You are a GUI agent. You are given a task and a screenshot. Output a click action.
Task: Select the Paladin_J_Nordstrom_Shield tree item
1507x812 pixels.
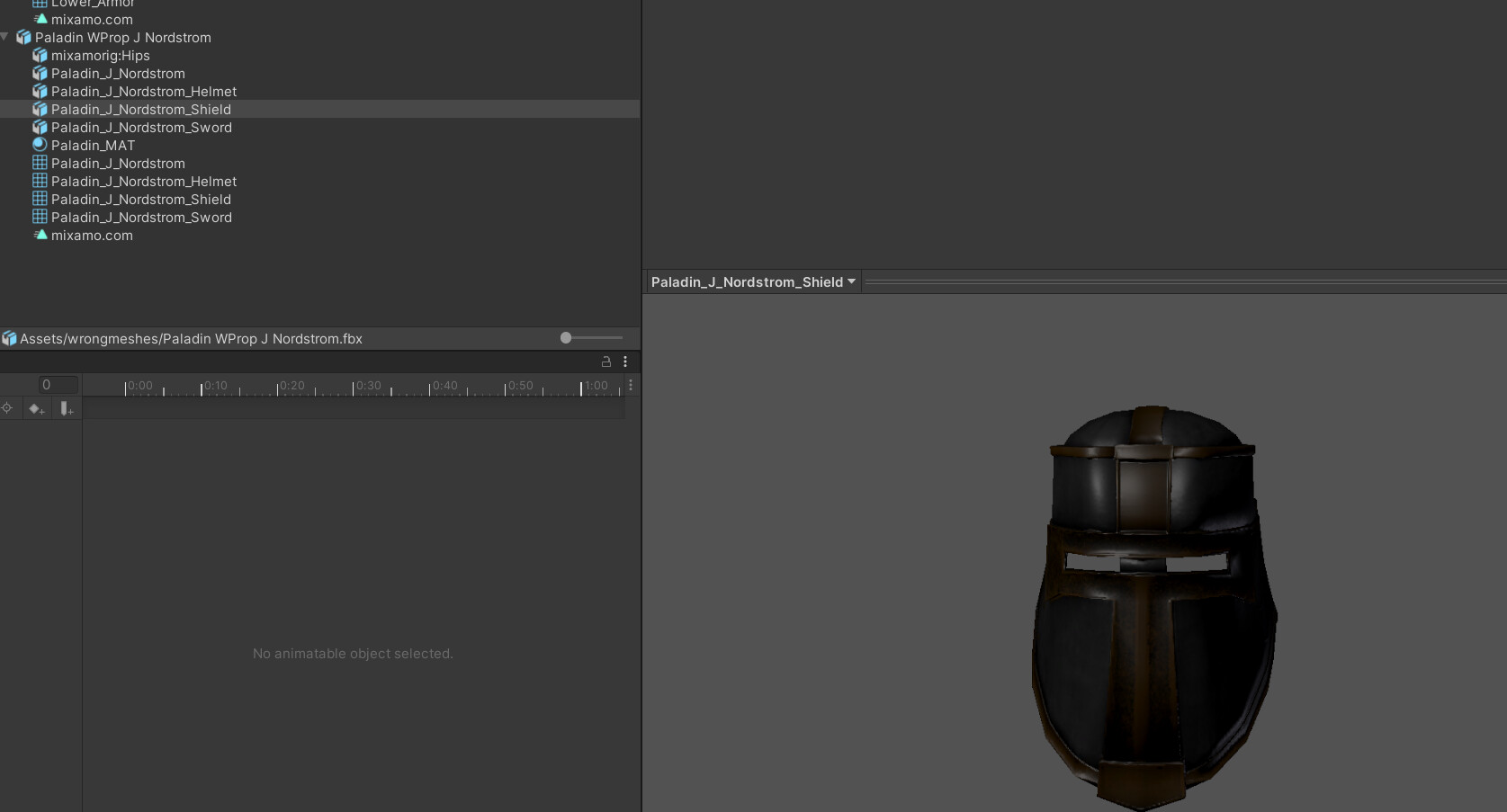tap(141, 109)
